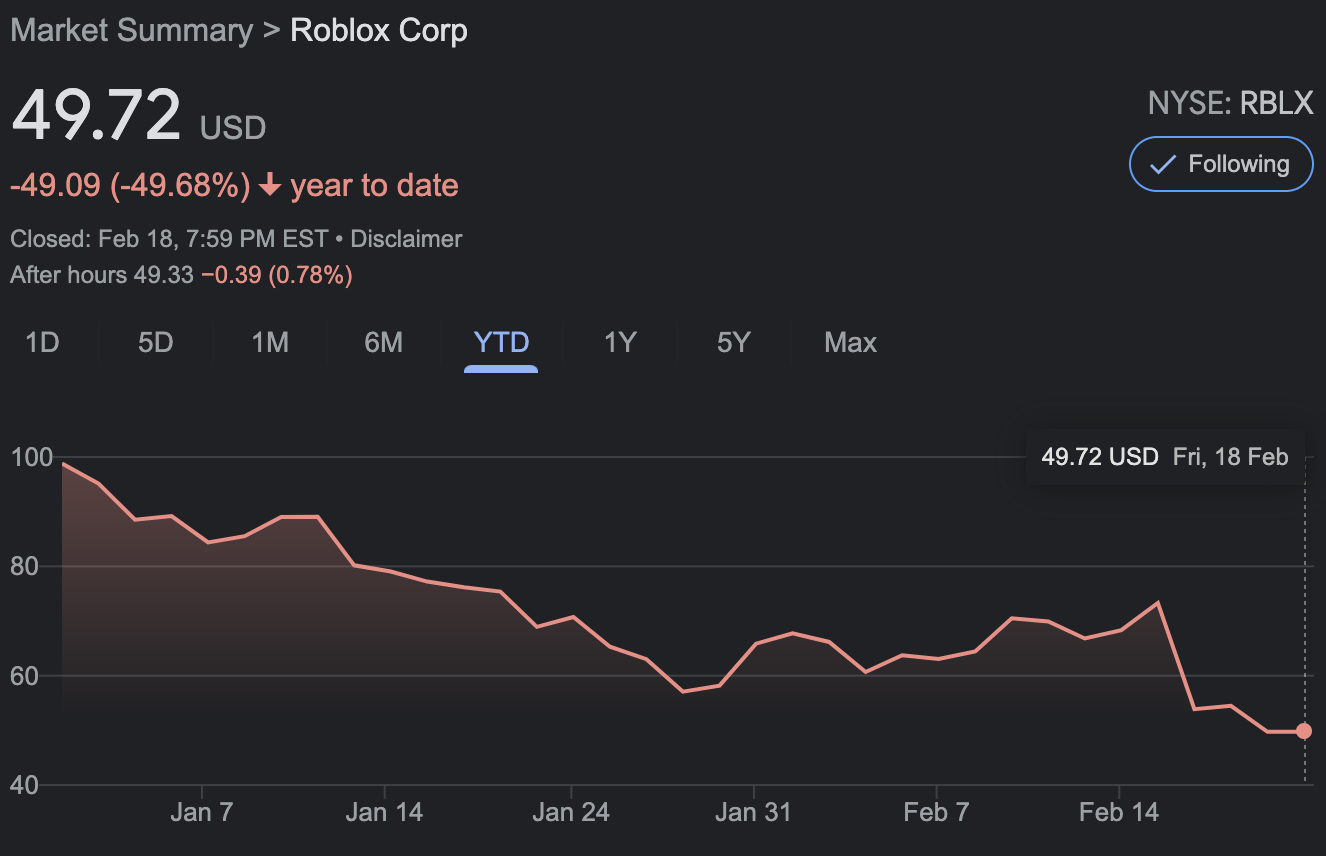Click the After hours 49.33 line

coord(181,275)
